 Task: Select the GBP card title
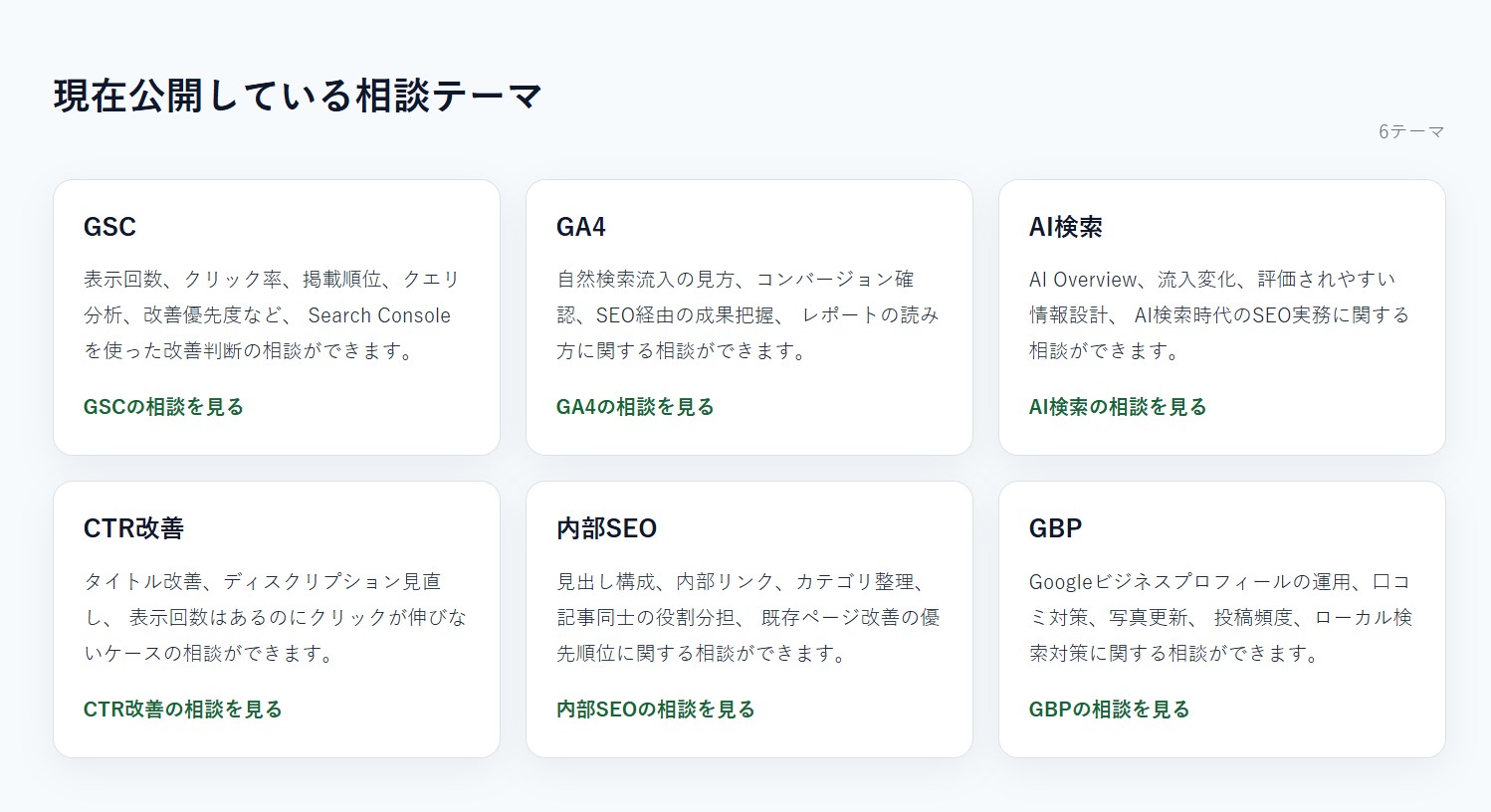[x=1055, y=528]
